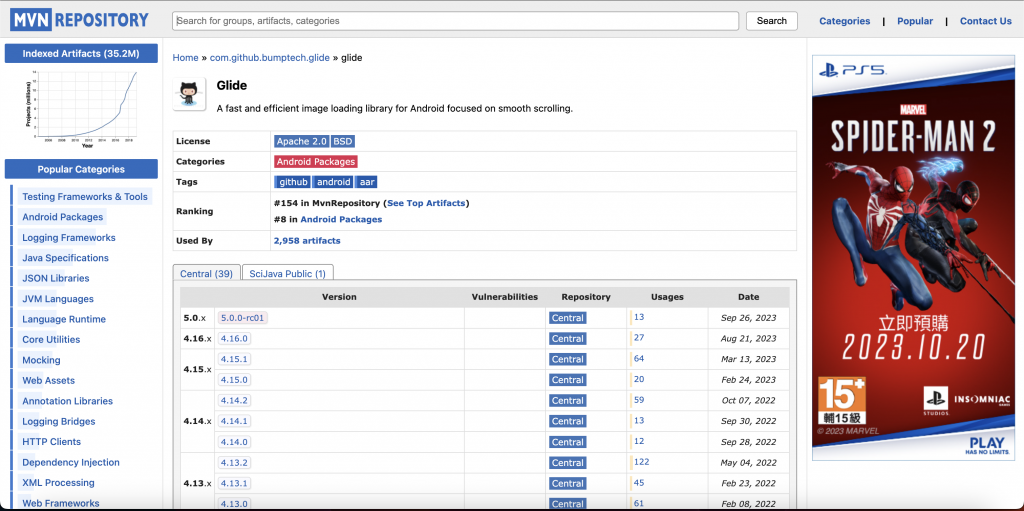Open Logging Bridges category
This screenshot has width=1024, height=511.
pos(59,421)
